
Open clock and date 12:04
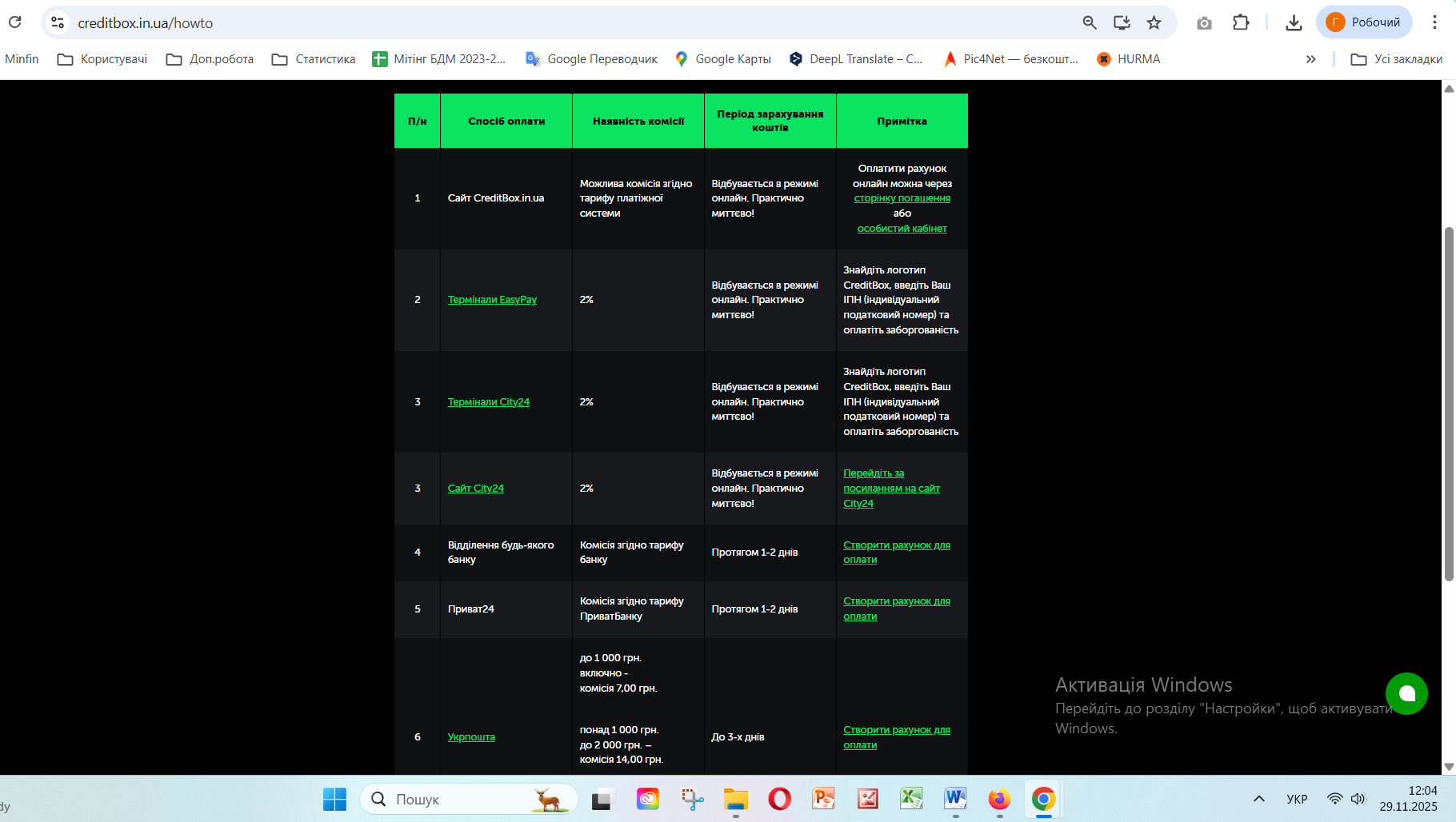pyautogui.click(x=1408, y=799)
